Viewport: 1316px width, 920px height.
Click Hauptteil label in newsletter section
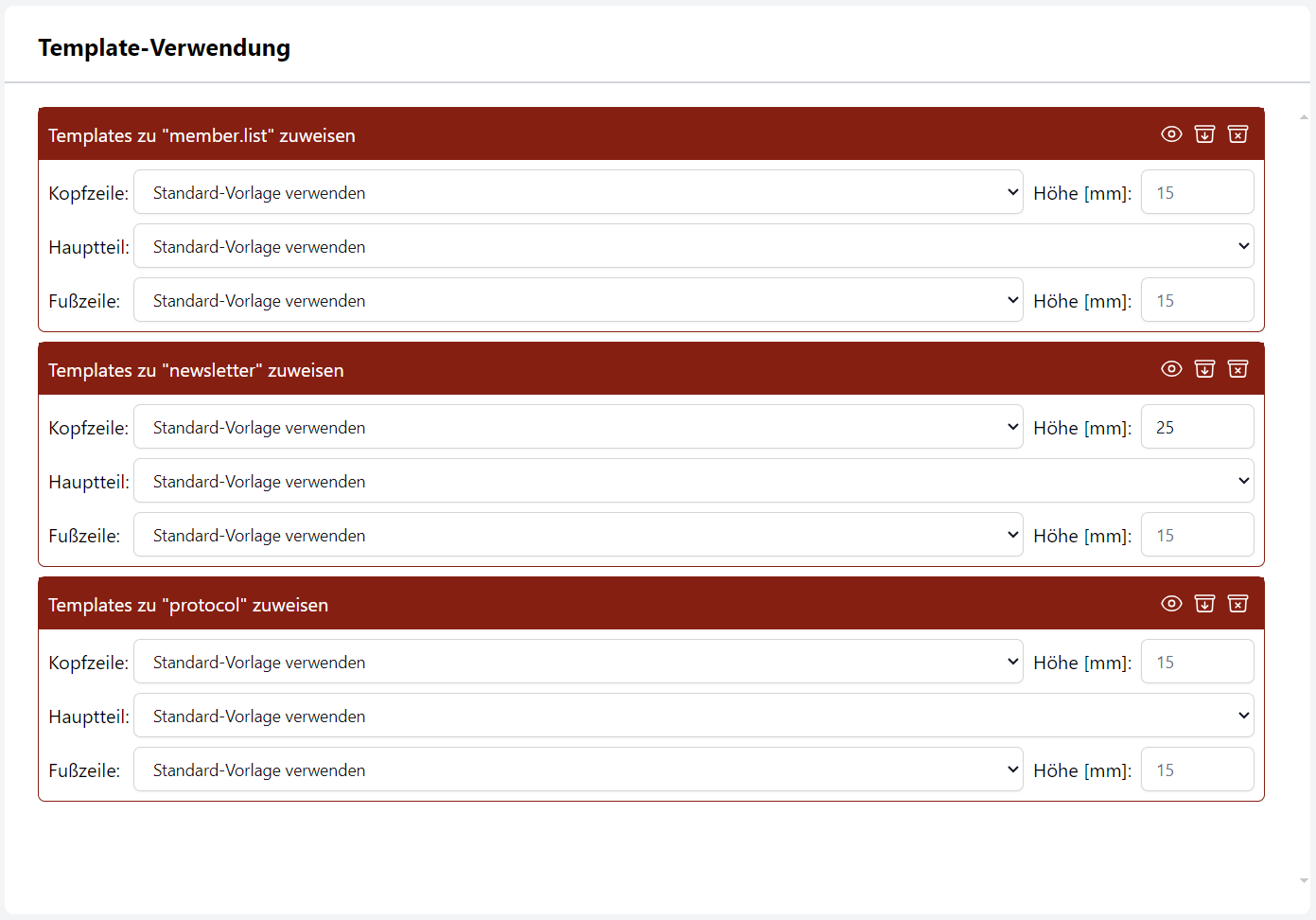point(89,482)
